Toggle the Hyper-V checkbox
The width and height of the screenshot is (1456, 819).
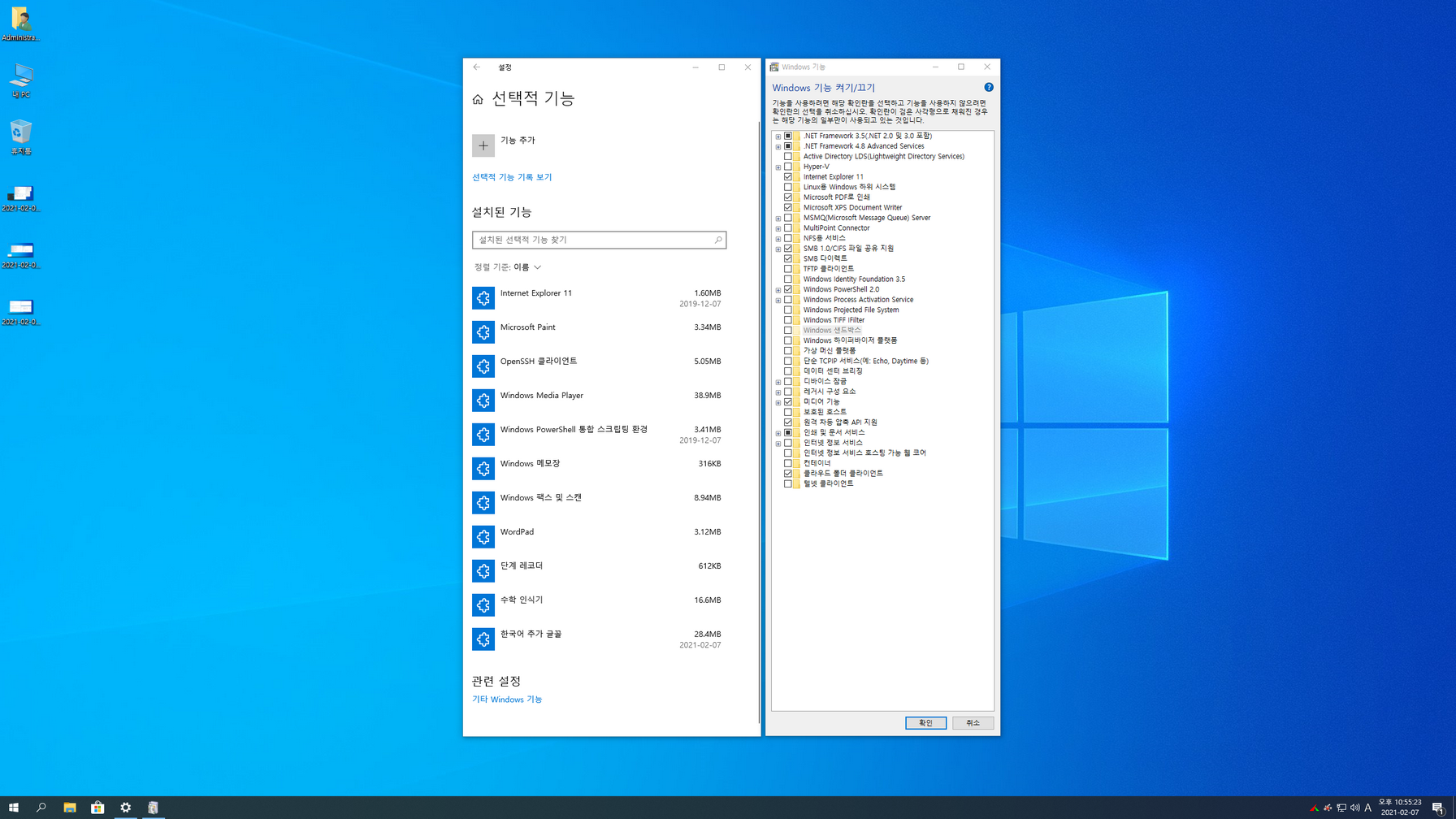coord(788,167)
